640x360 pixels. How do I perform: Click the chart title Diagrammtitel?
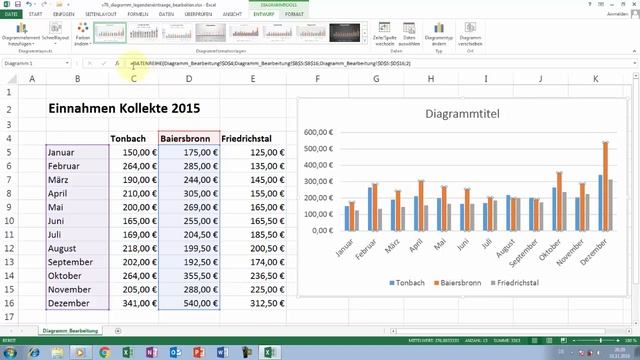tap(462, 114)
